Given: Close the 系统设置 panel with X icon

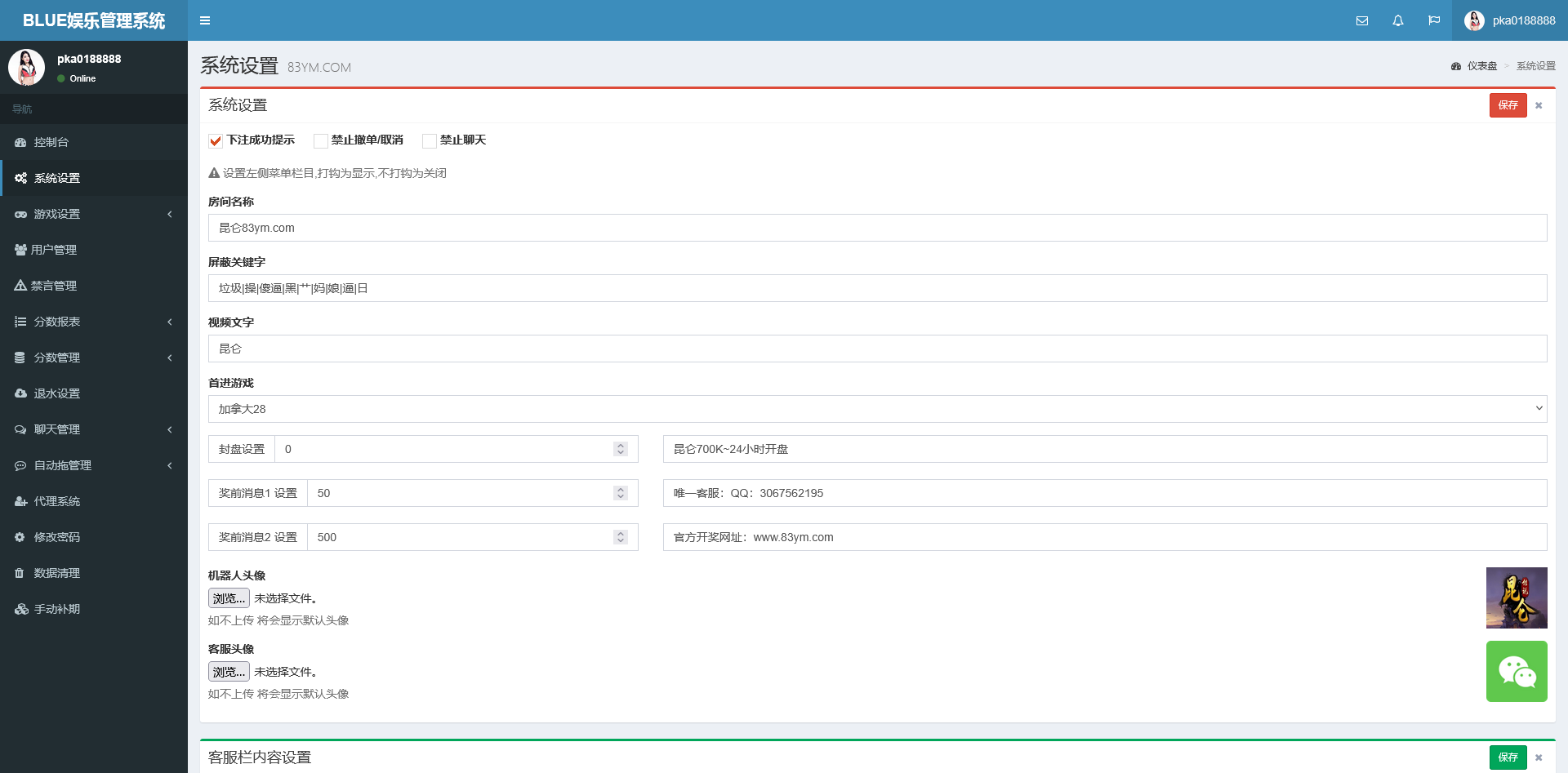Looking at the screenshot, I should (x=1539, y=105).
